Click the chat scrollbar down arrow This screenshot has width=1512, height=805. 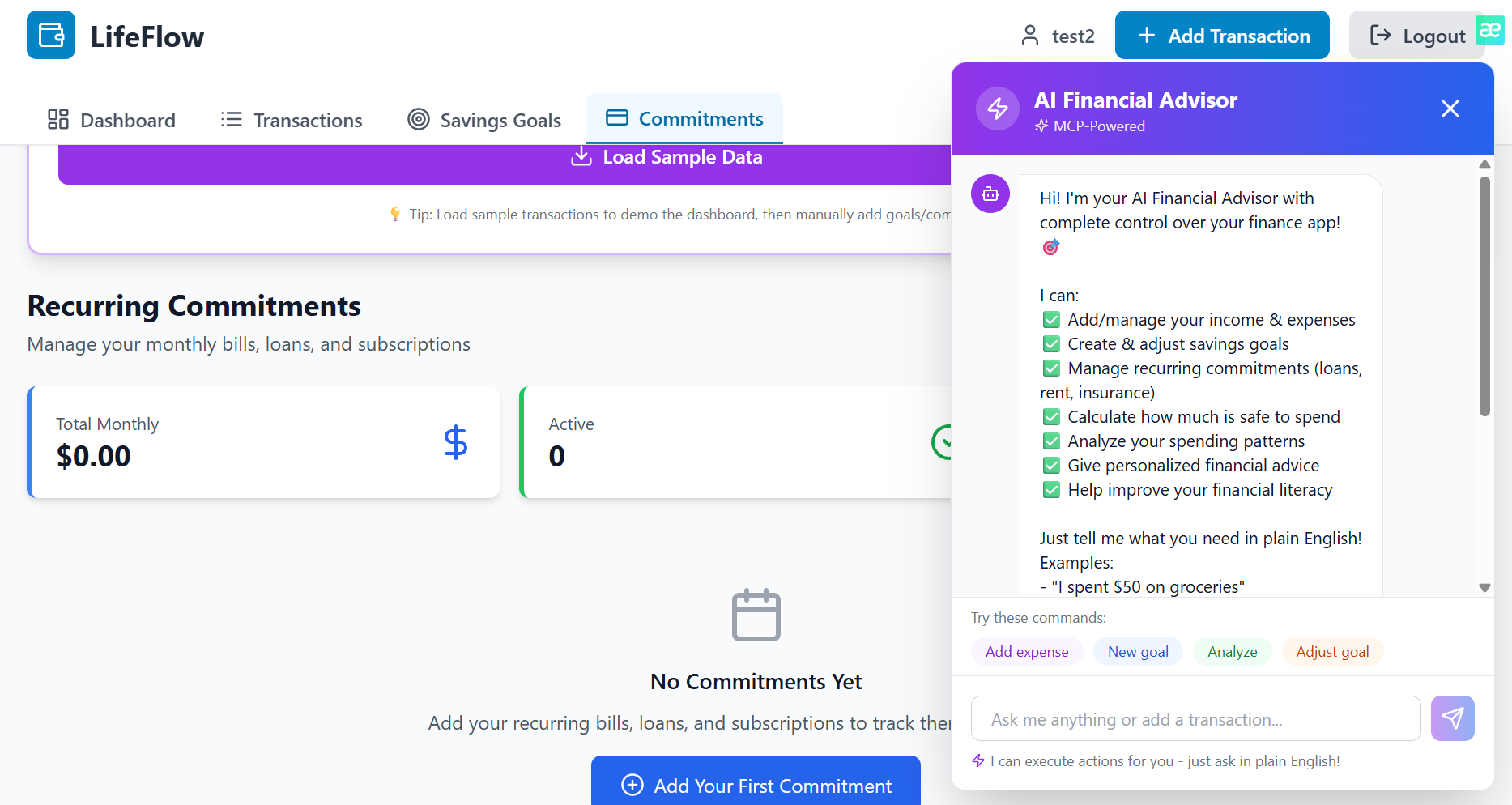tap(1484, 588)
